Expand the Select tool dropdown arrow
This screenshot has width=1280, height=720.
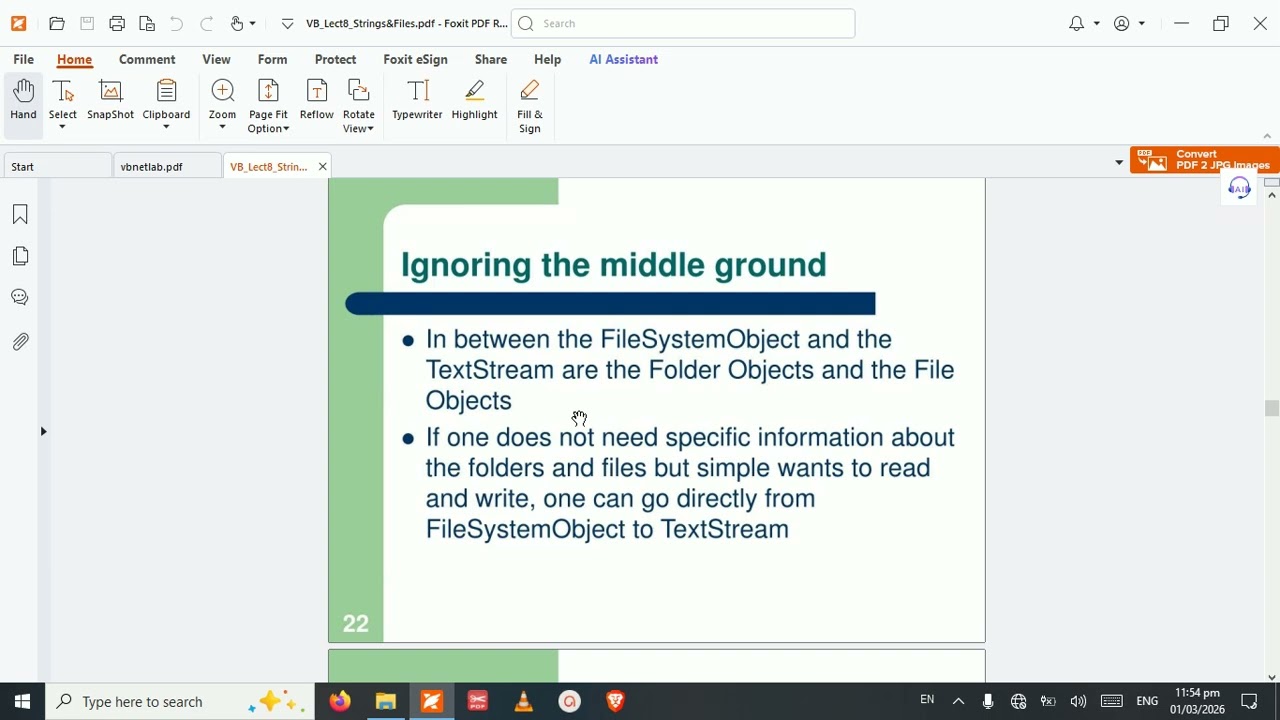(x=62, y=128)
